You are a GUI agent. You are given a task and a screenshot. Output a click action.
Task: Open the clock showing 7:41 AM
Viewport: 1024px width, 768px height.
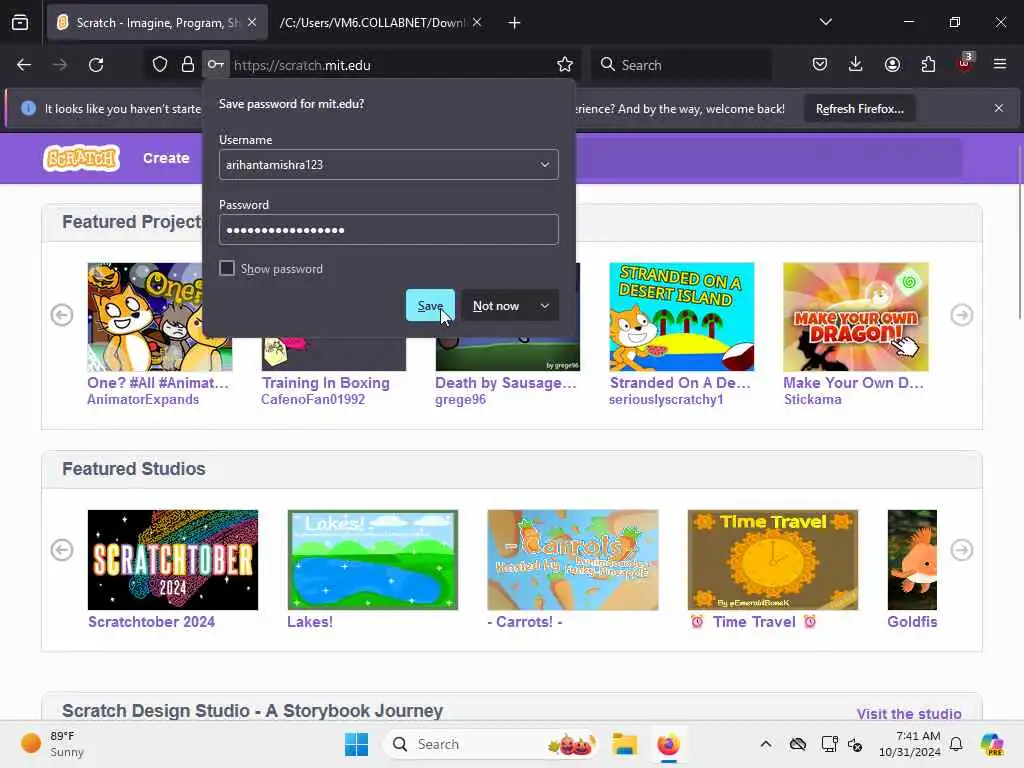(x=909, y=744)
